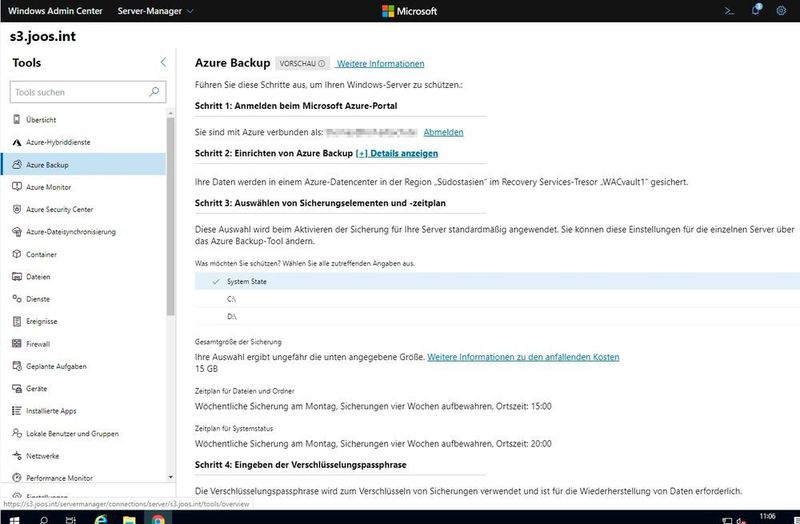The image size is (800, 524).
Task: Click heading Schritt 1 Anmelden beim Azure-Portal
Action: tap(296, 106)
